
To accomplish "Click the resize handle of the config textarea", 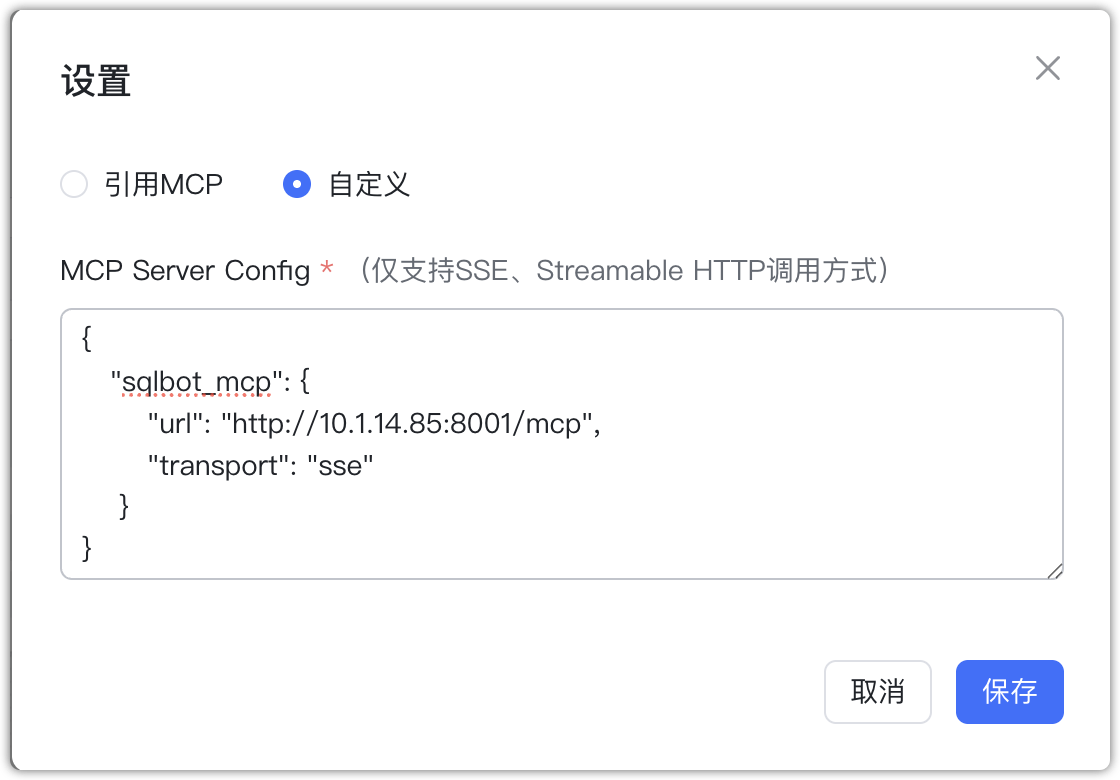I will click(x=1055, y=571).
